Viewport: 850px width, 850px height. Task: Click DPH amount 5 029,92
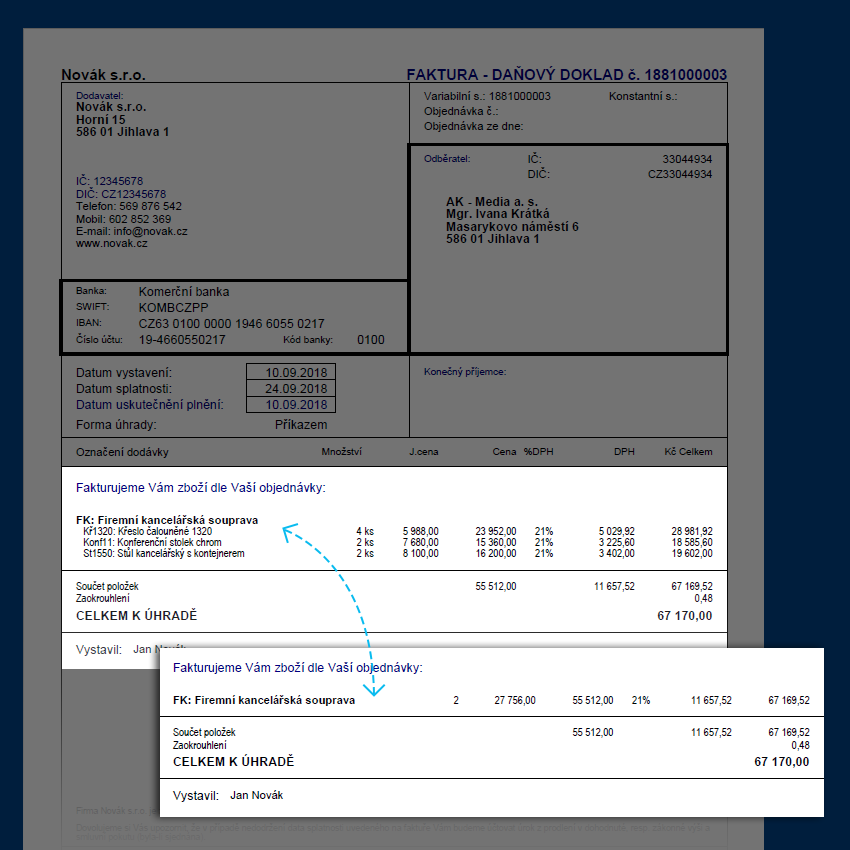[x=616, y=531]
